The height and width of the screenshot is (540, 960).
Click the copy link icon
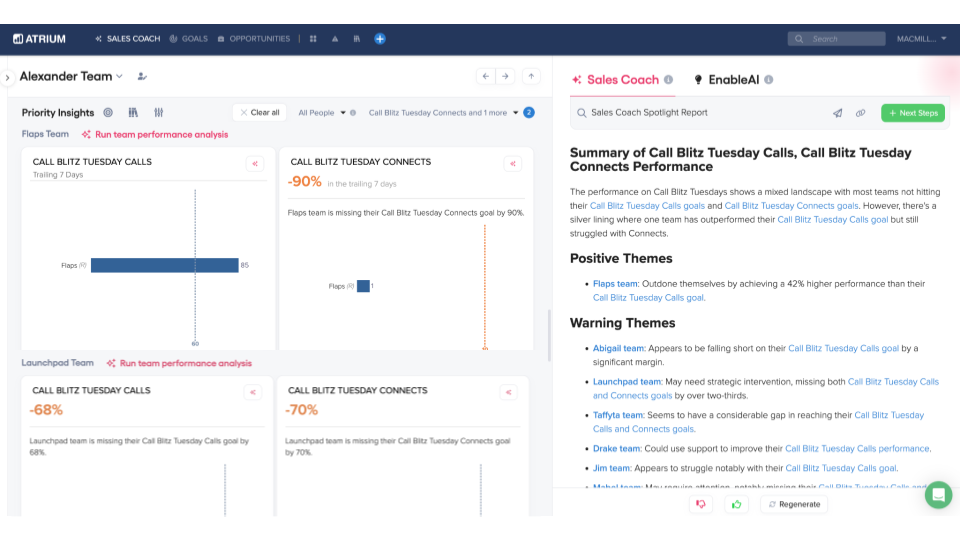pos(861,113)
